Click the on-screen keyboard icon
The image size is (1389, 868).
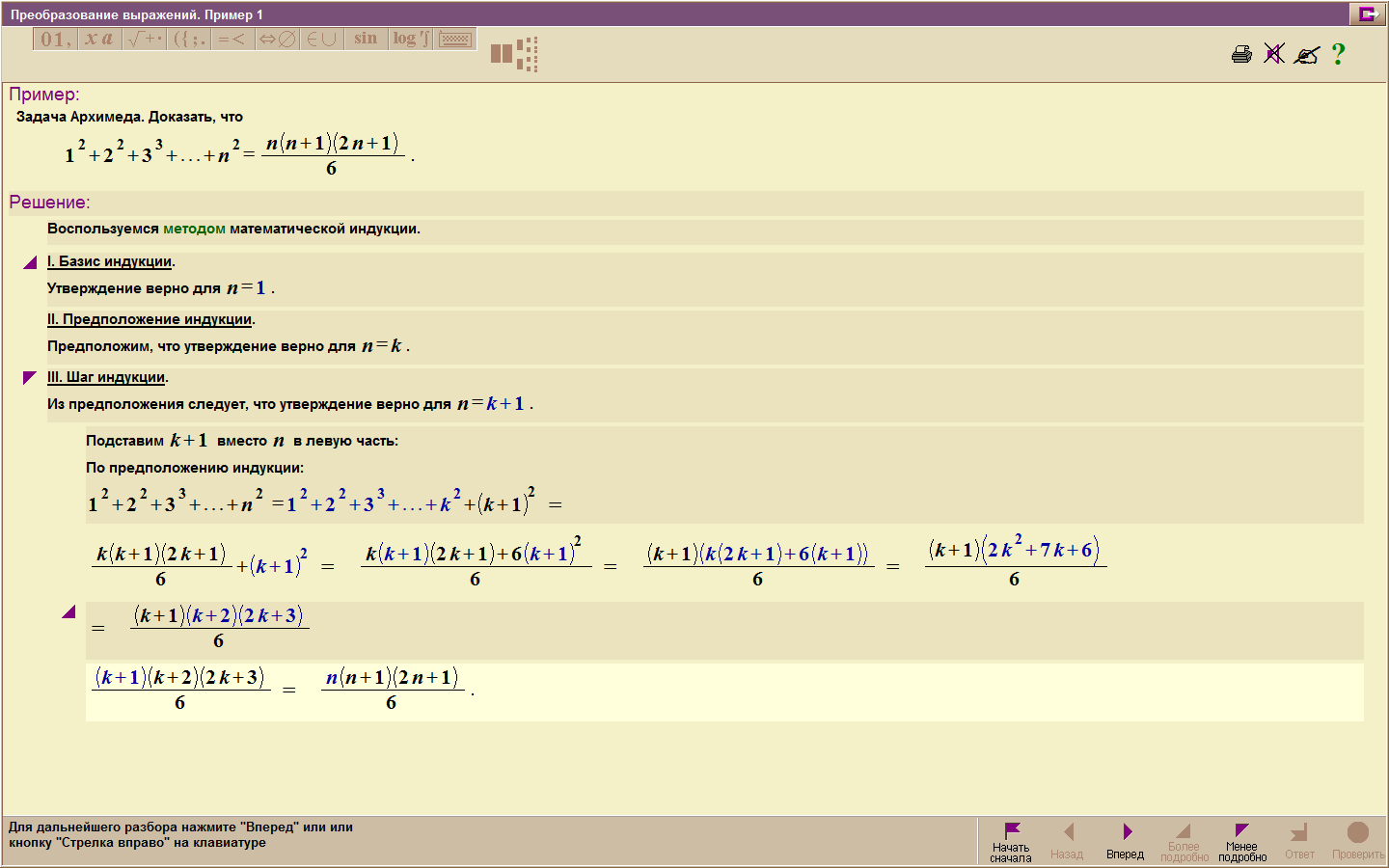coord(455,39)
